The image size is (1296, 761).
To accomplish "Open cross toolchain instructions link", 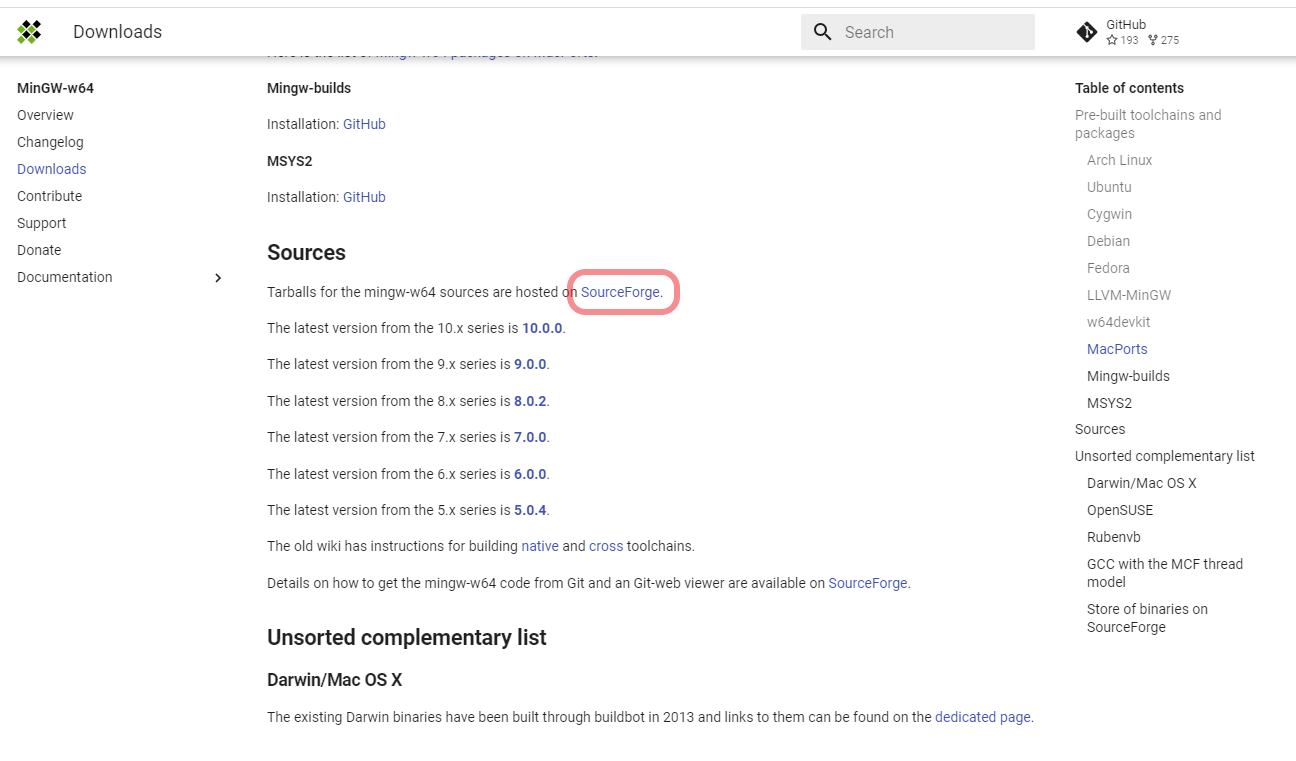I will coord(606,546).
